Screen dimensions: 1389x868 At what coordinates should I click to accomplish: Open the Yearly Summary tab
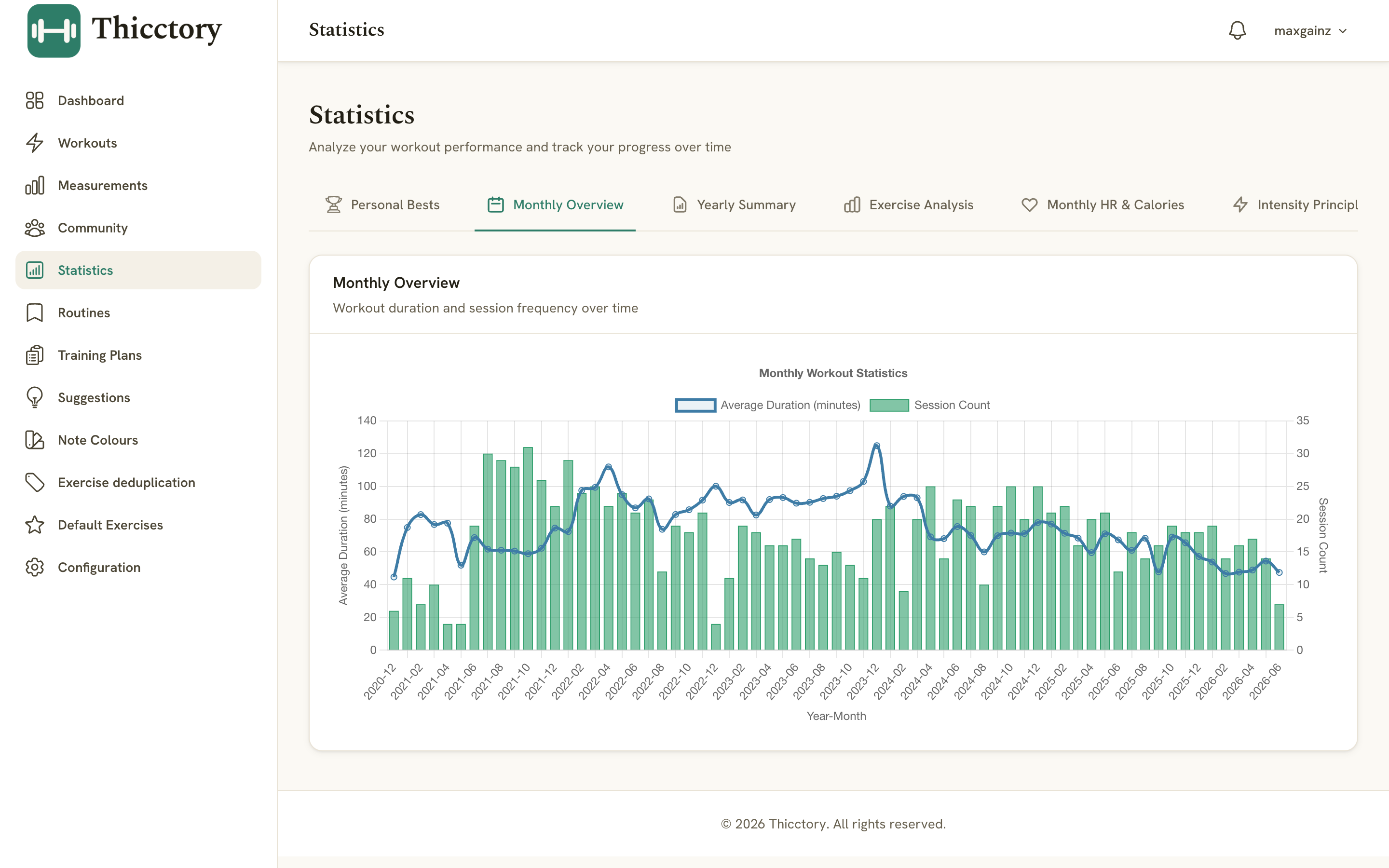734,205
